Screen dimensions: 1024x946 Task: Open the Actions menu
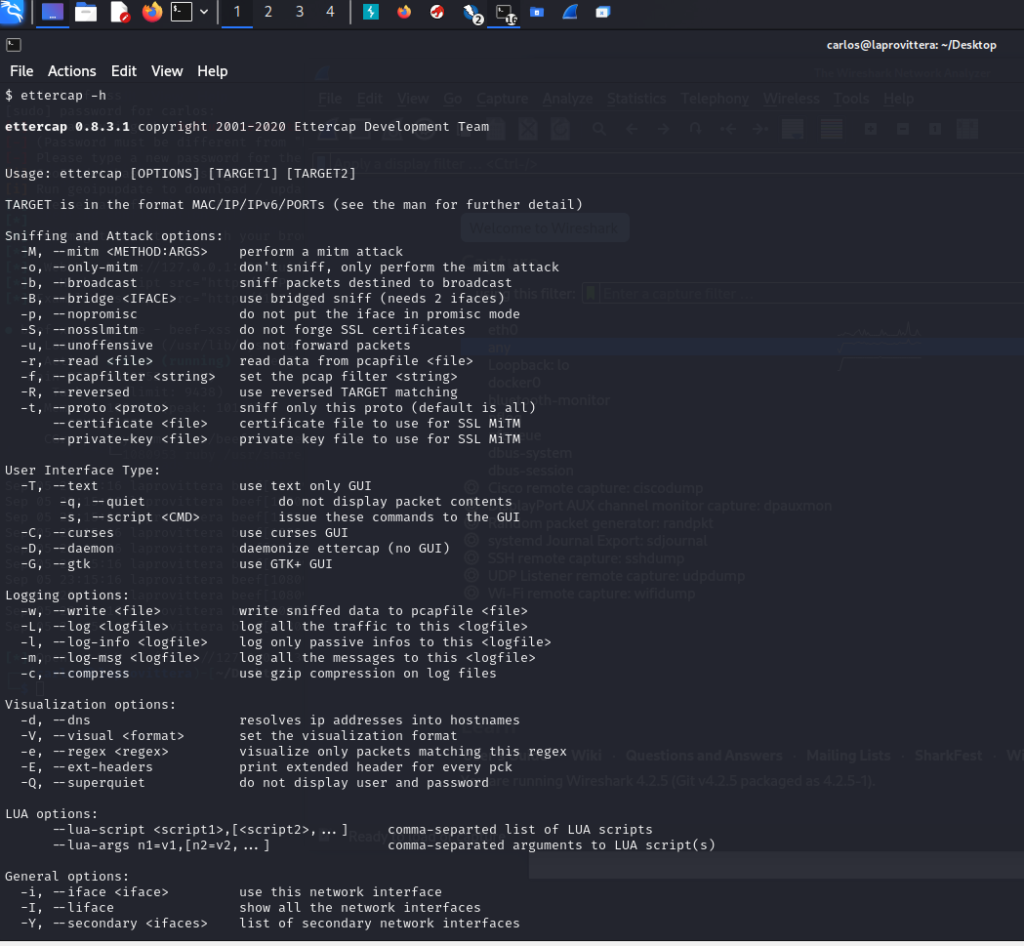[72, 71]
